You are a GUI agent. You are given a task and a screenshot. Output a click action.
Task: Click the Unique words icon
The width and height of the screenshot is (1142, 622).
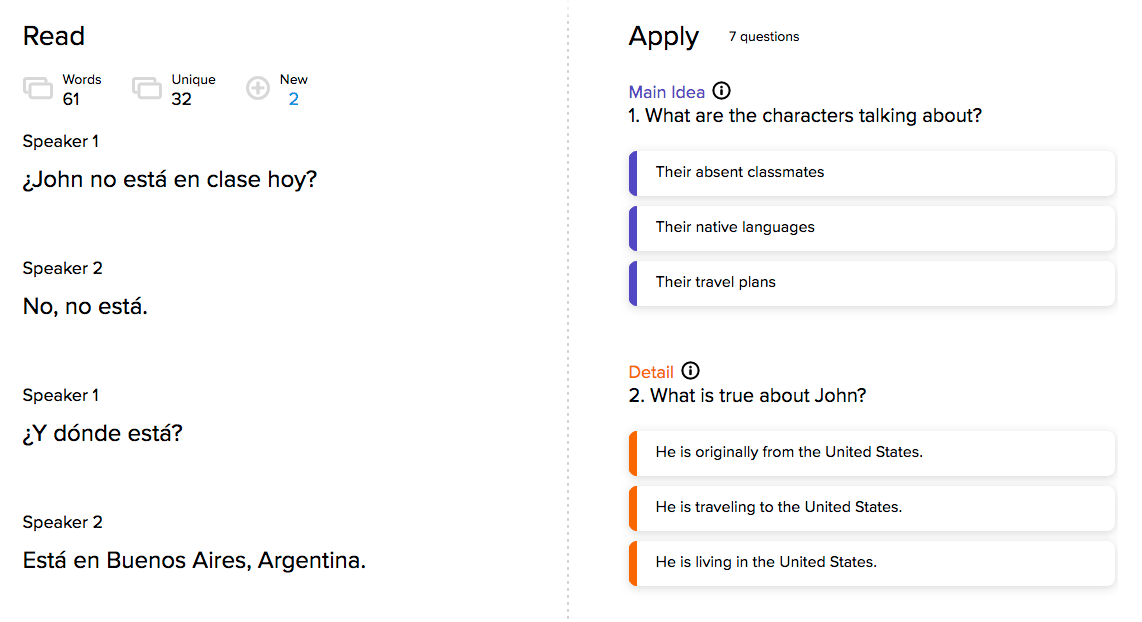(147, 89)
